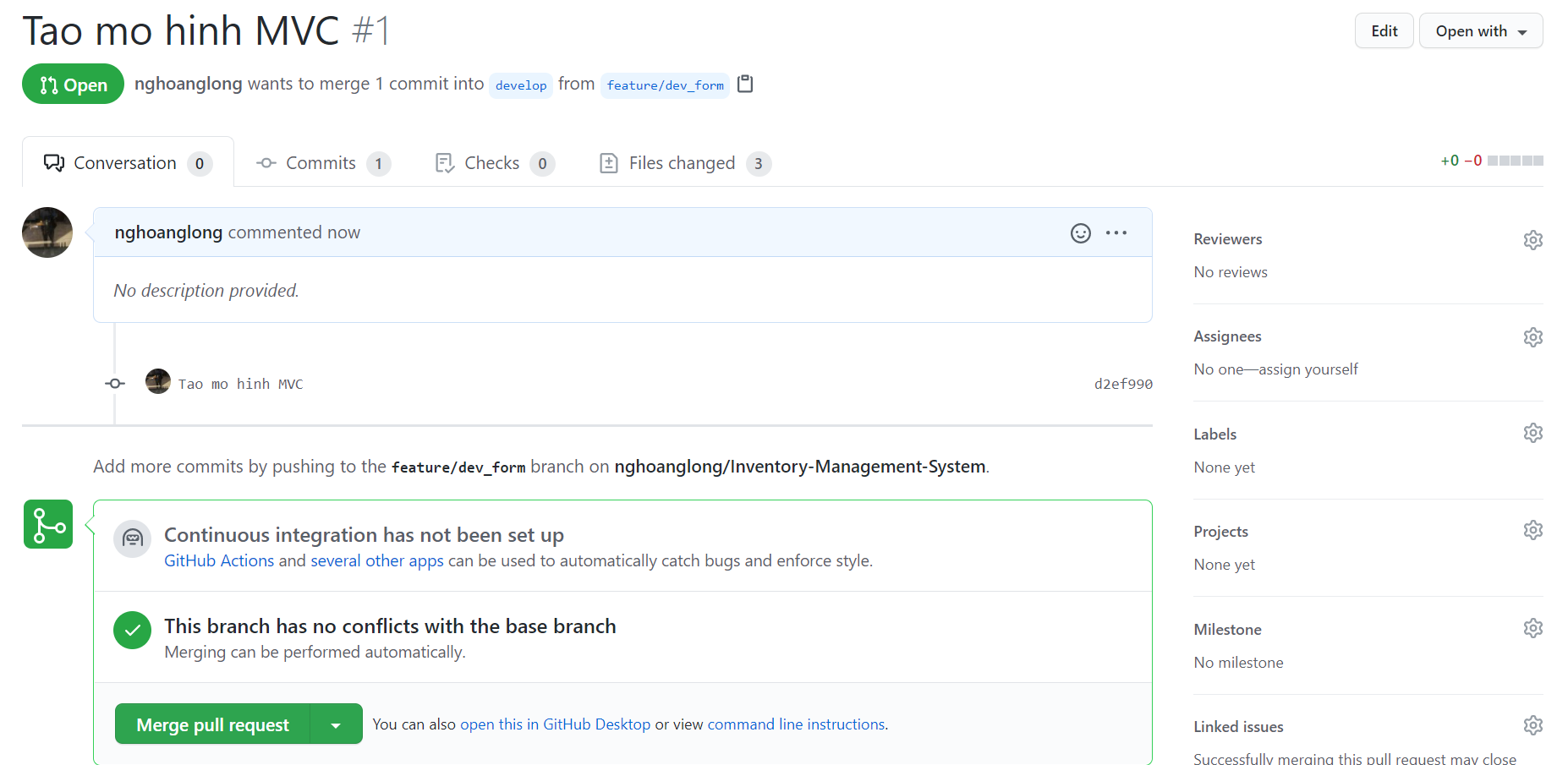The width and height of the screenshot is (1568, 765).
Task: Add an emoji reaction to the comment
Action: 1080,232
